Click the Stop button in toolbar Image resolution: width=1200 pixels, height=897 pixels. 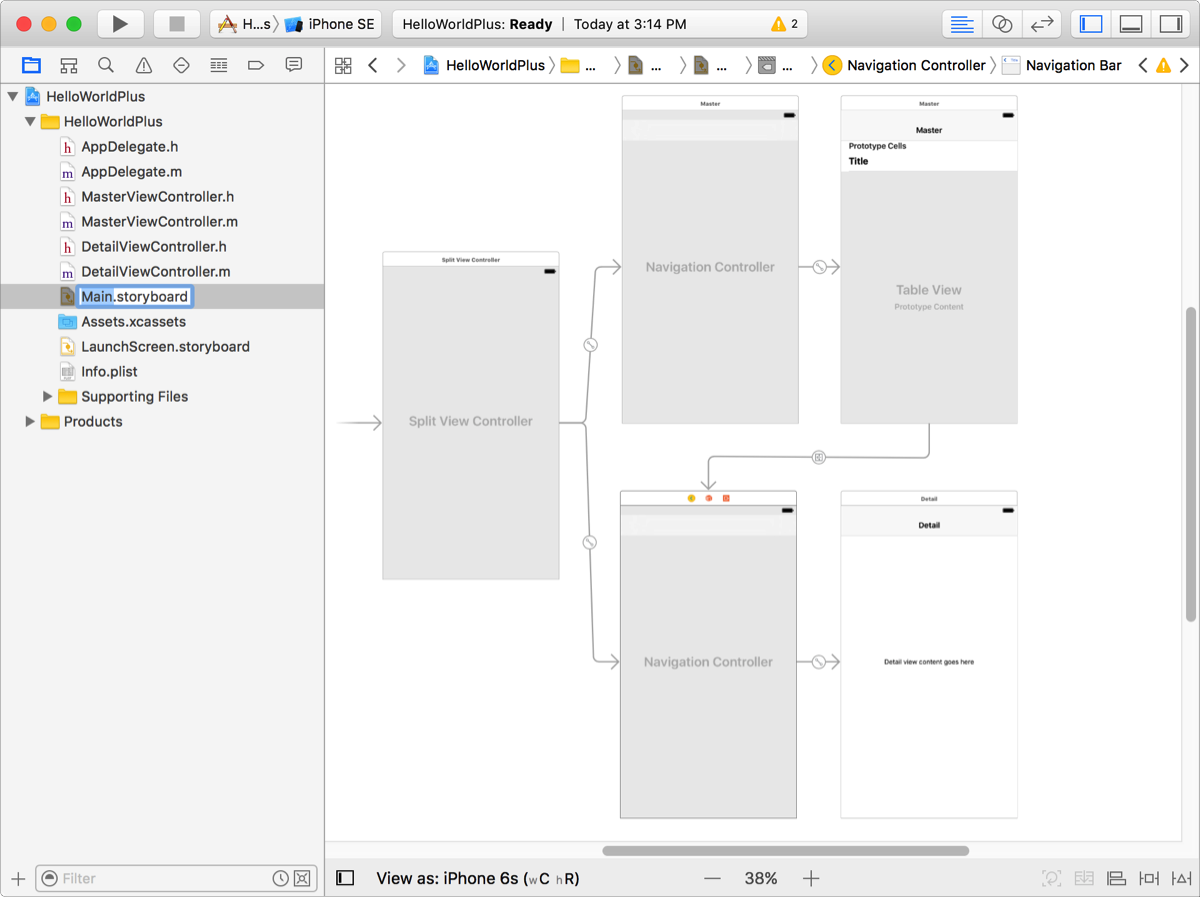click(x=177, y=24)
